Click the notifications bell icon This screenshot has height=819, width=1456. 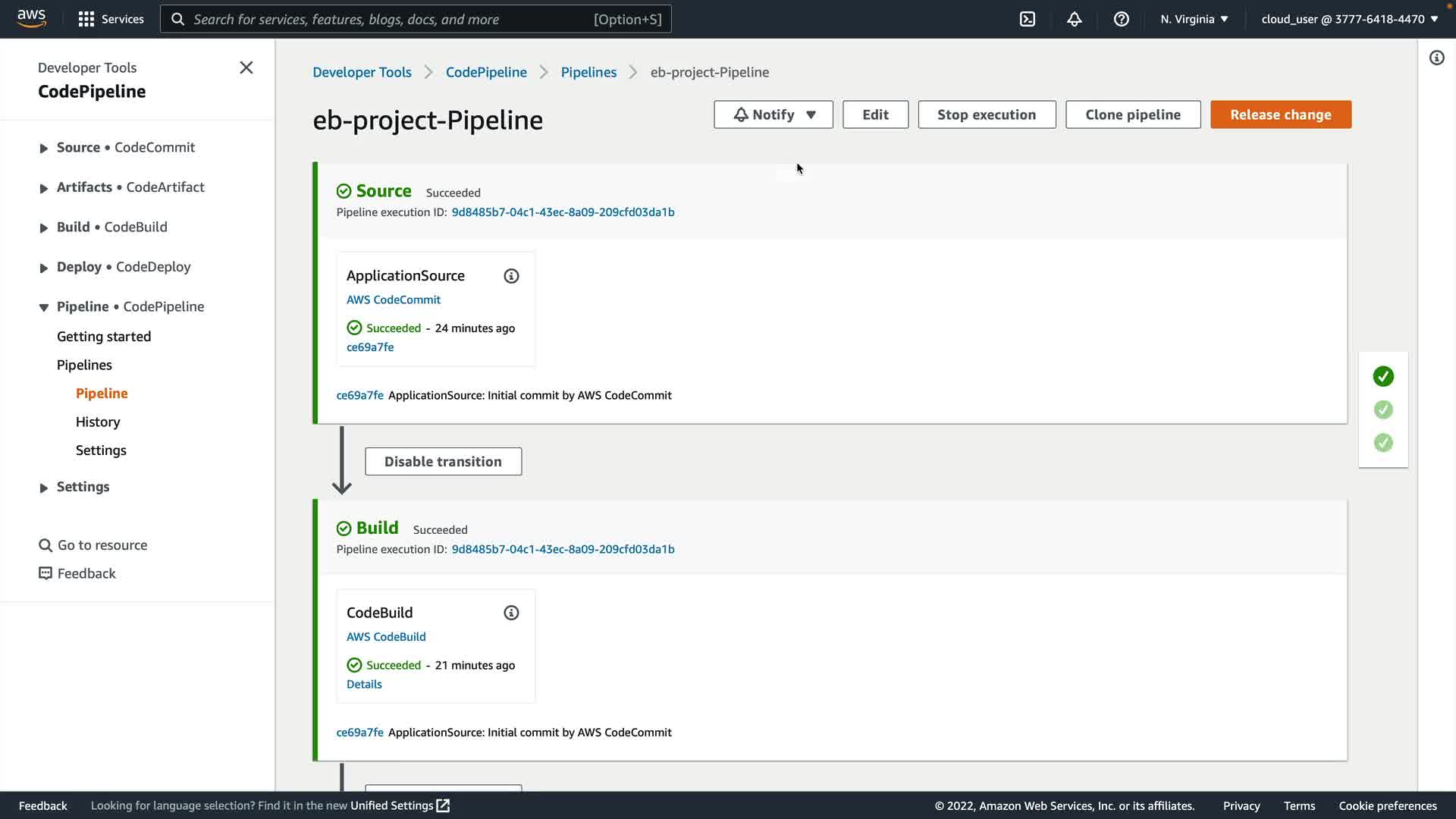[1074, 19]
